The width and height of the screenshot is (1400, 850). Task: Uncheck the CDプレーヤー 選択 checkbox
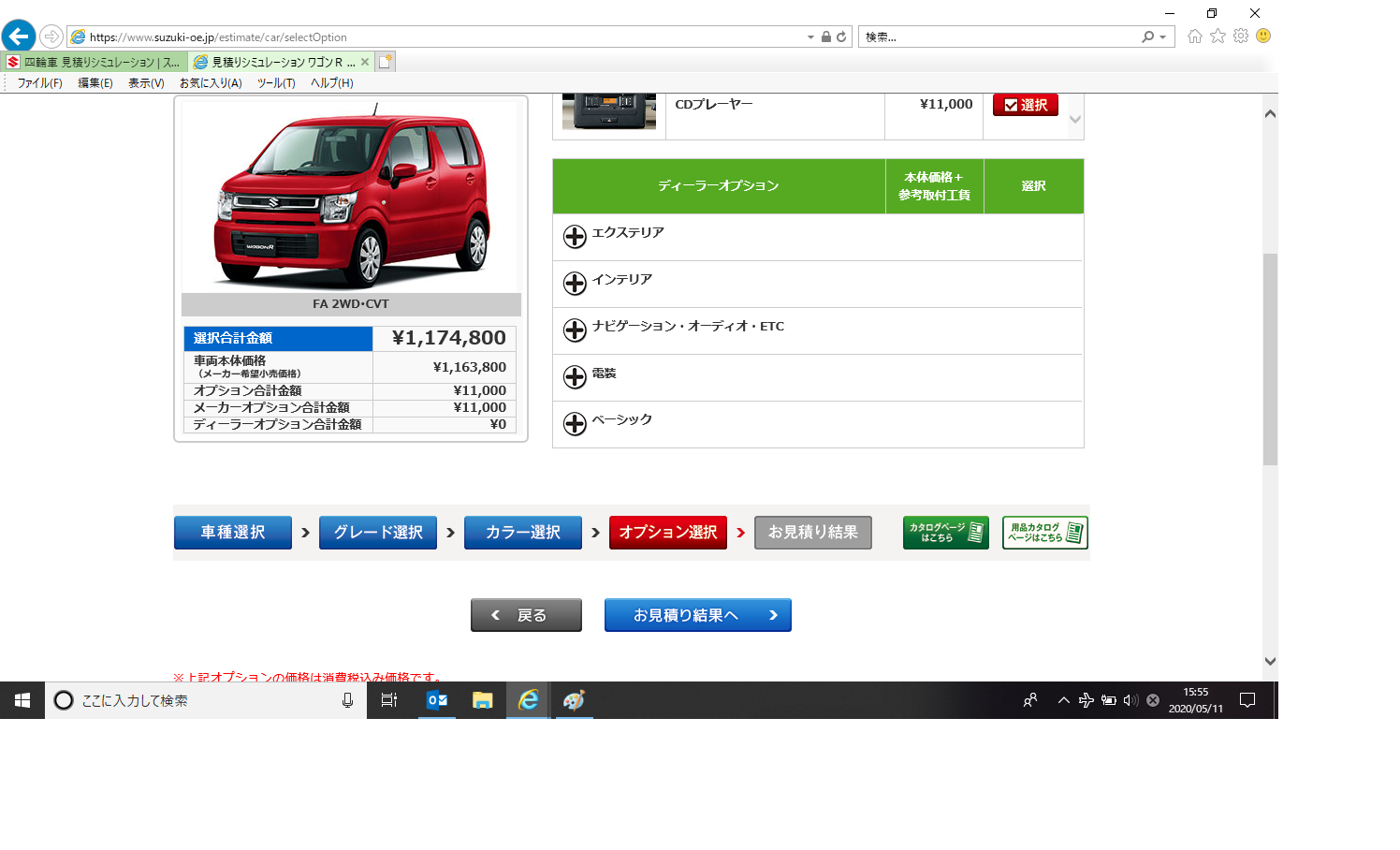pyautogui.click(x=1026, y=105)
